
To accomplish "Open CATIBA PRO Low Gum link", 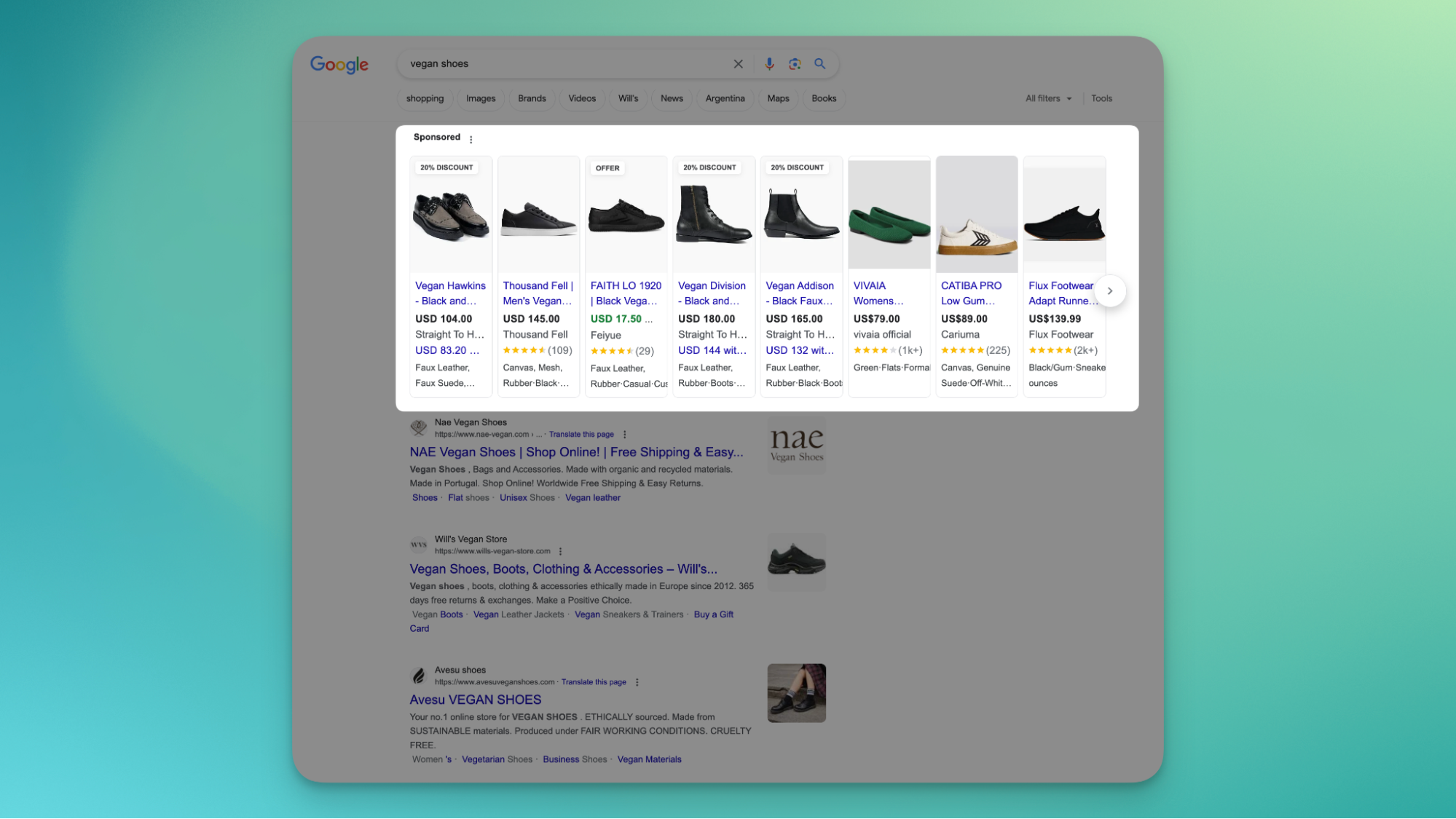I will 971,293.
